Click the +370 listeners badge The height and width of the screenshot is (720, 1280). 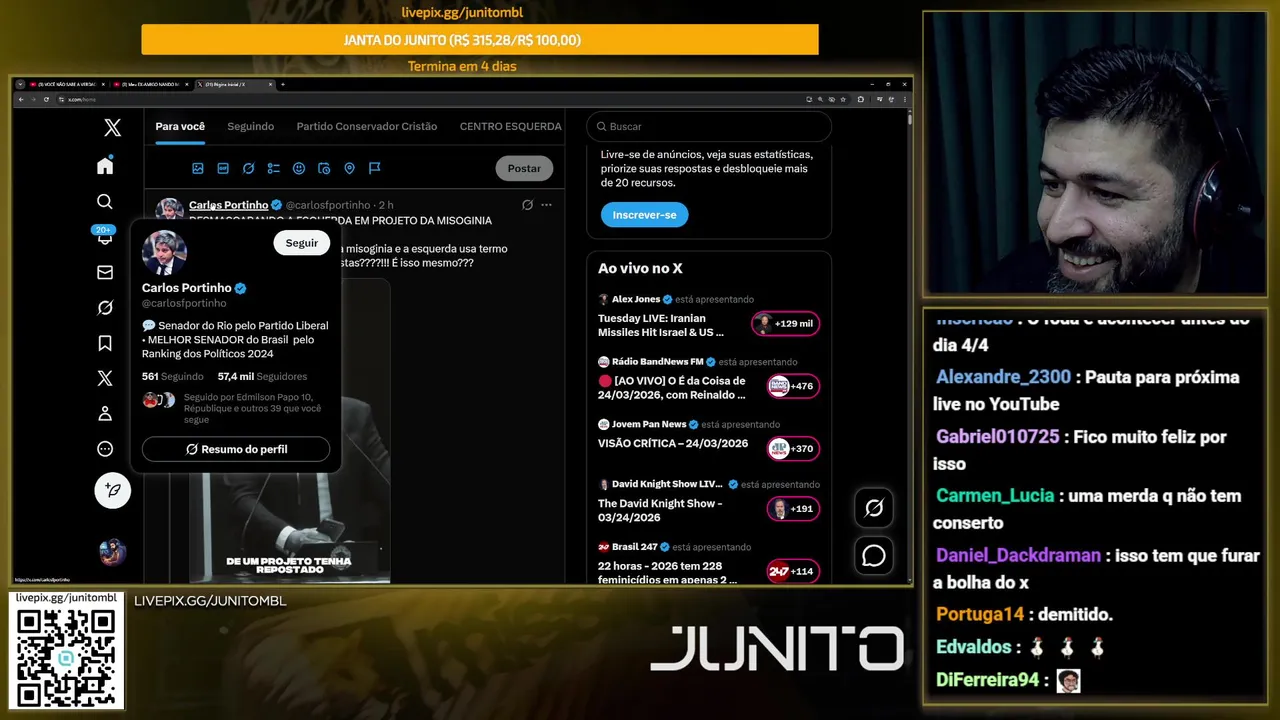(x=793, y=449)
